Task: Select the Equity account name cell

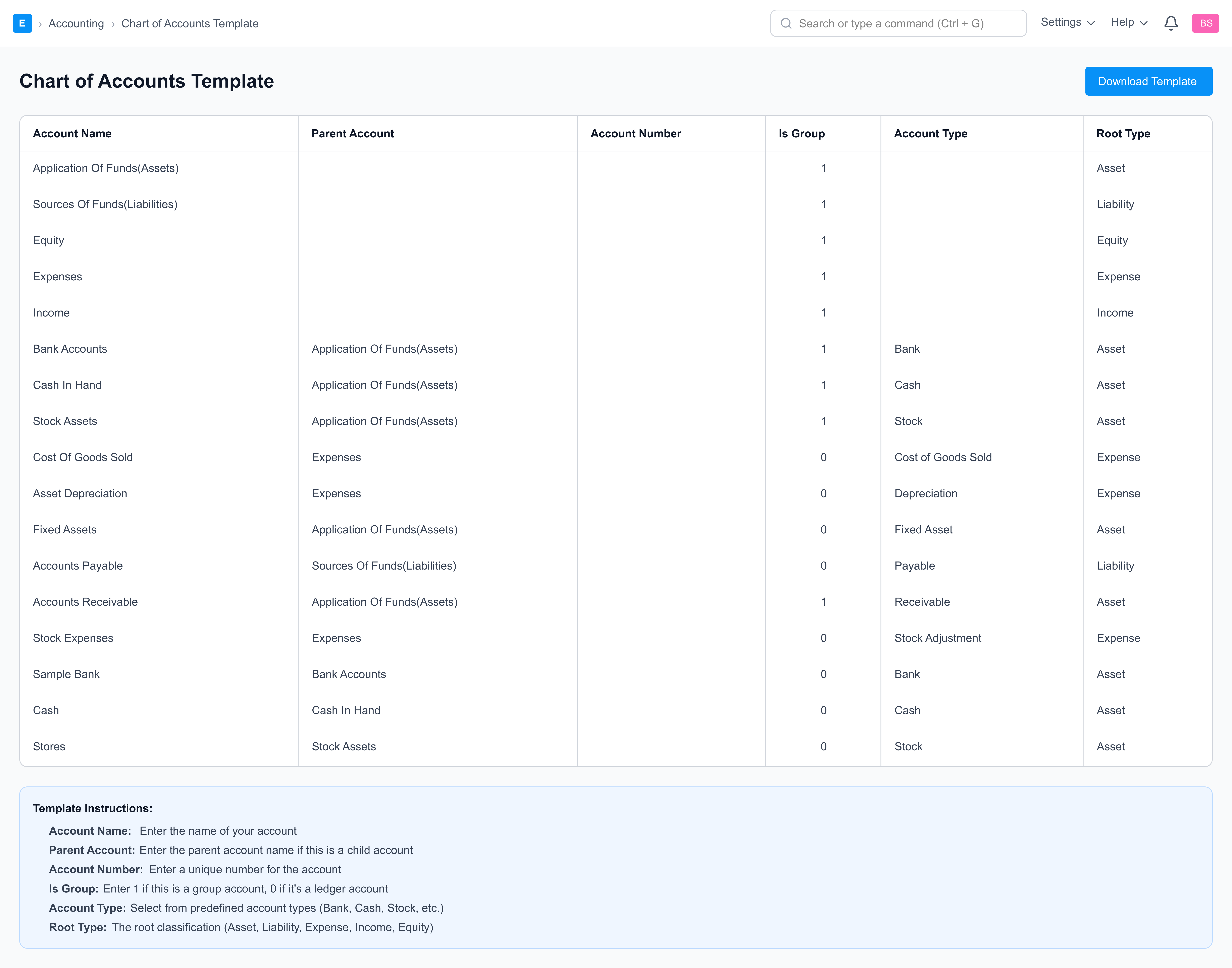Action: [49, 241]
